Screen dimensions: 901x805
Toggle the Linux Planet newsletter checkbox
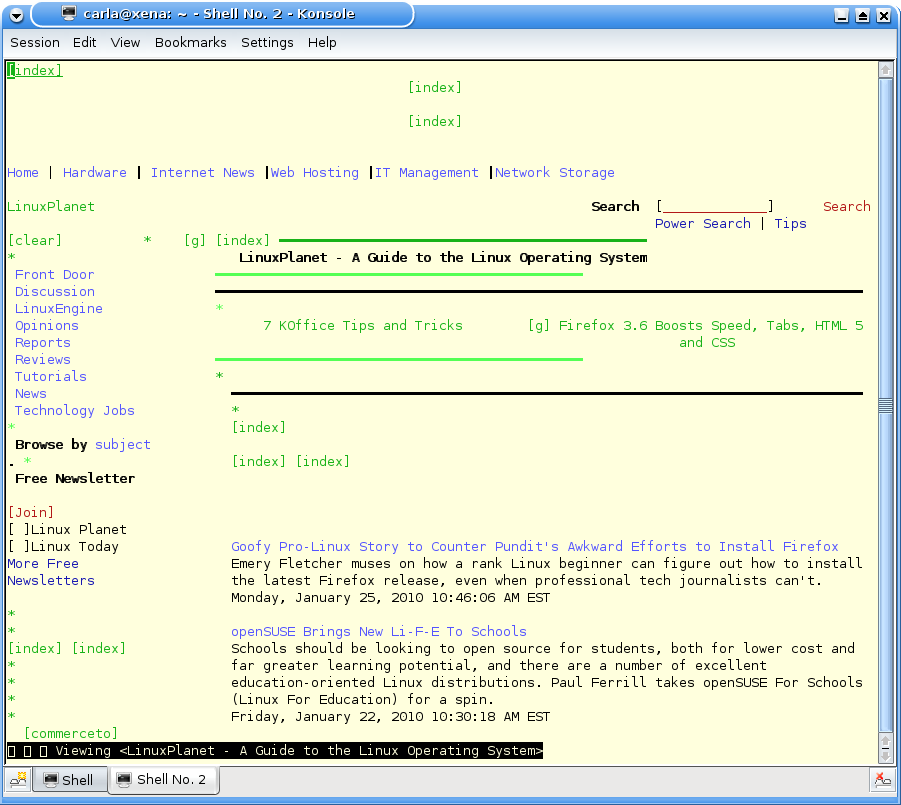[x=18, y=529]
